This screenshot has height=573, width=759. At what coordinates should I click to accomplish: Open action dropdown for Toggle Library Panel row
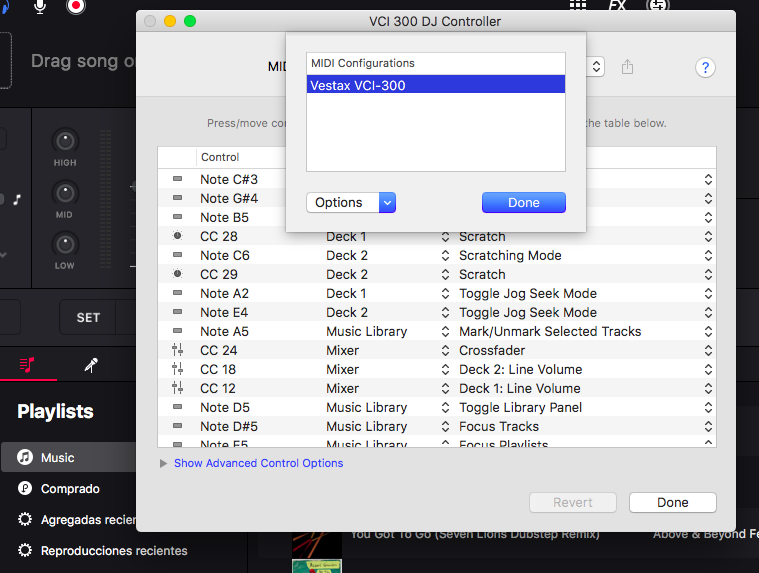coord(708,407)
